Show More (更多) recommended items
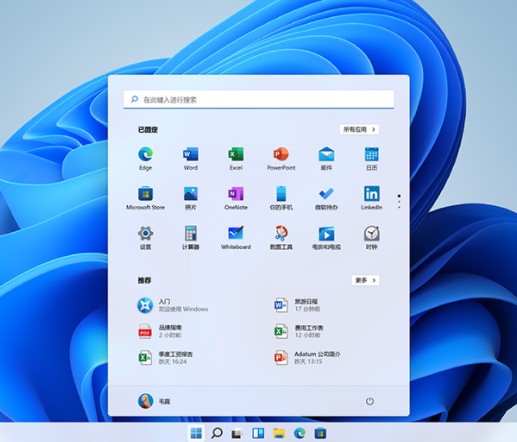Viewport: 517px width, 442px height. (365, 280)
